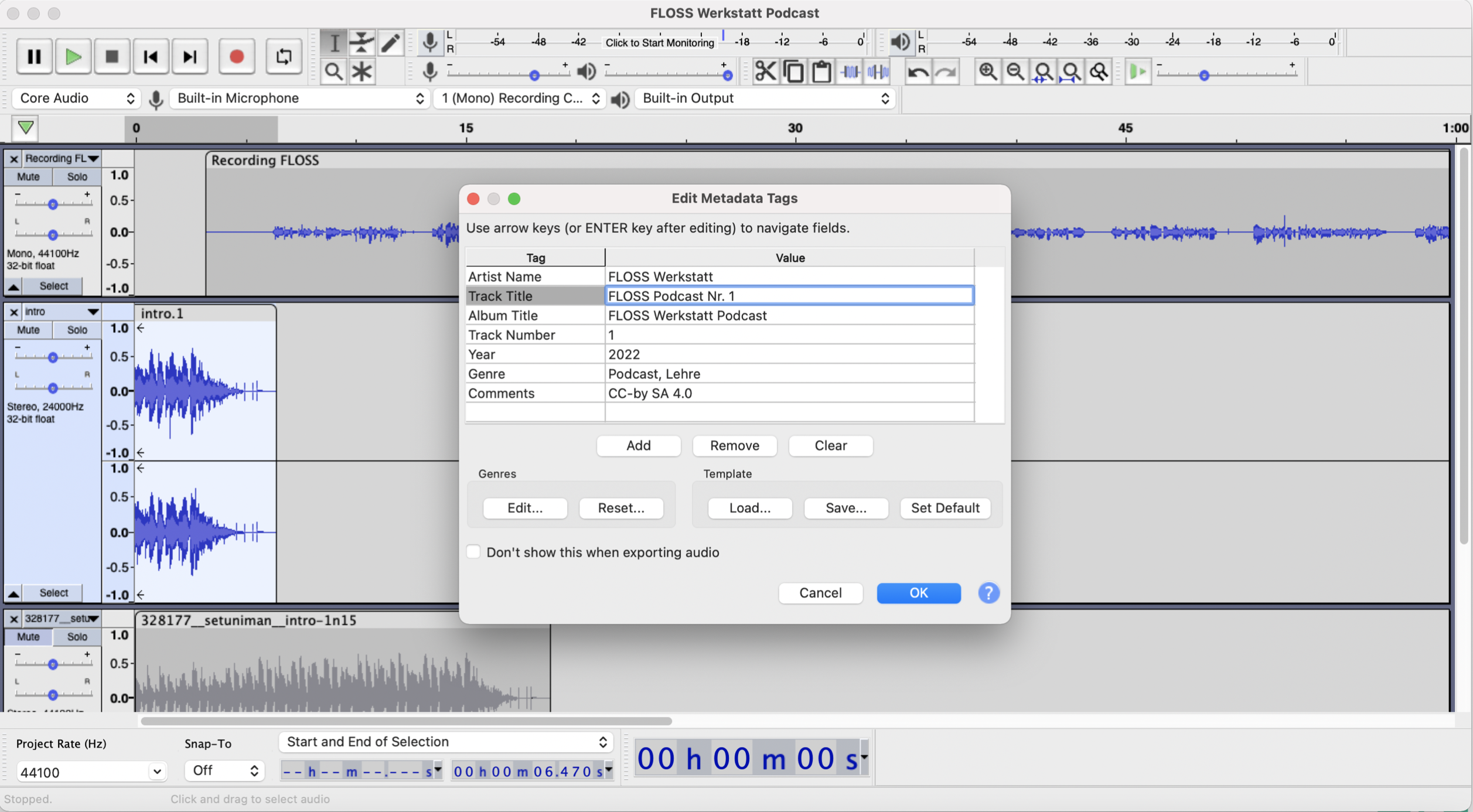Solo the Recording FLOSS track
1473x812 pixels.
pos(77,177)
